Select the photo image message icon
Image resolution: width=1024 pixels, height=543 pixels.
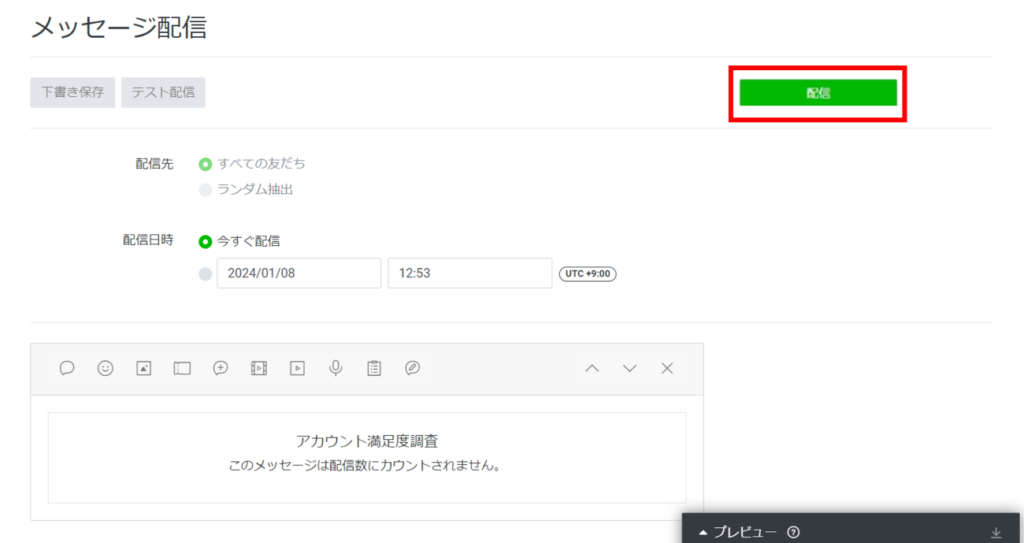pyautogui.click(x=144, y=368)
